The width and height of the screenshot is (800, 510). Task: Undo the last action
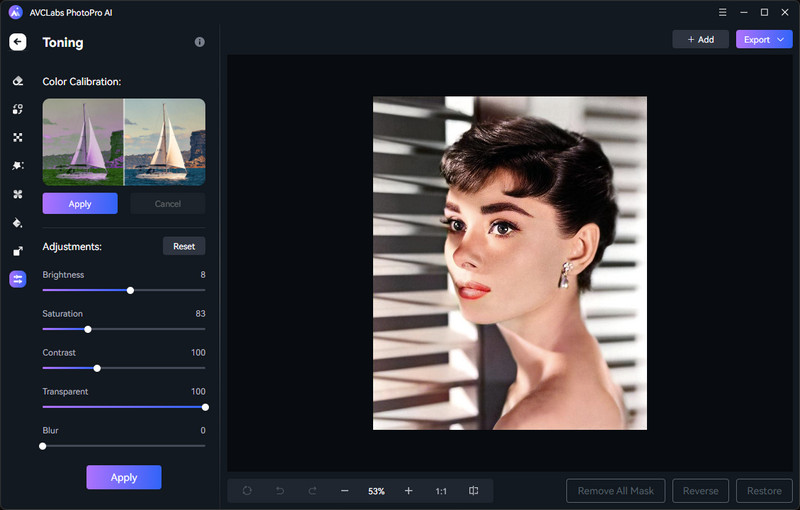click(280, 491)
